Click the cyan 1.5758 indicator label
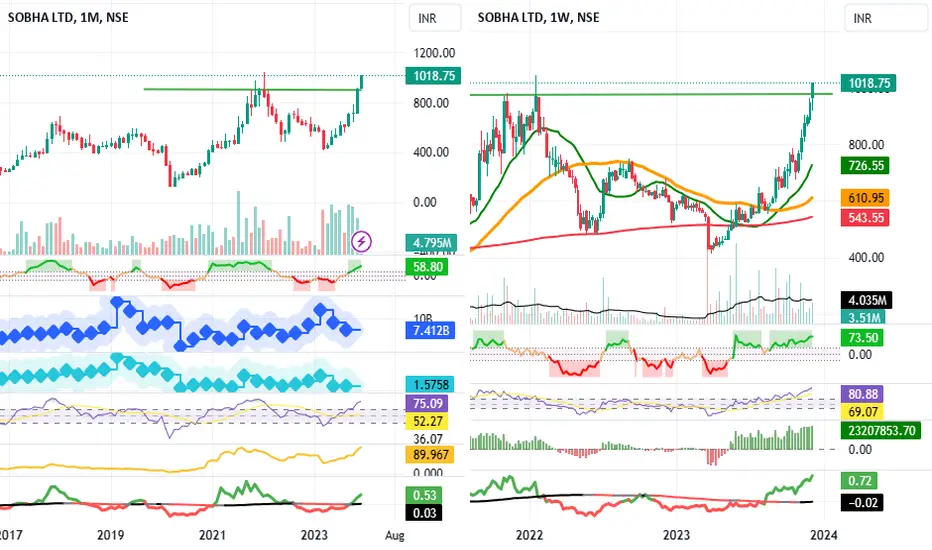The width and height of the screenshot is (932, 550). click(x=430, y=385)
